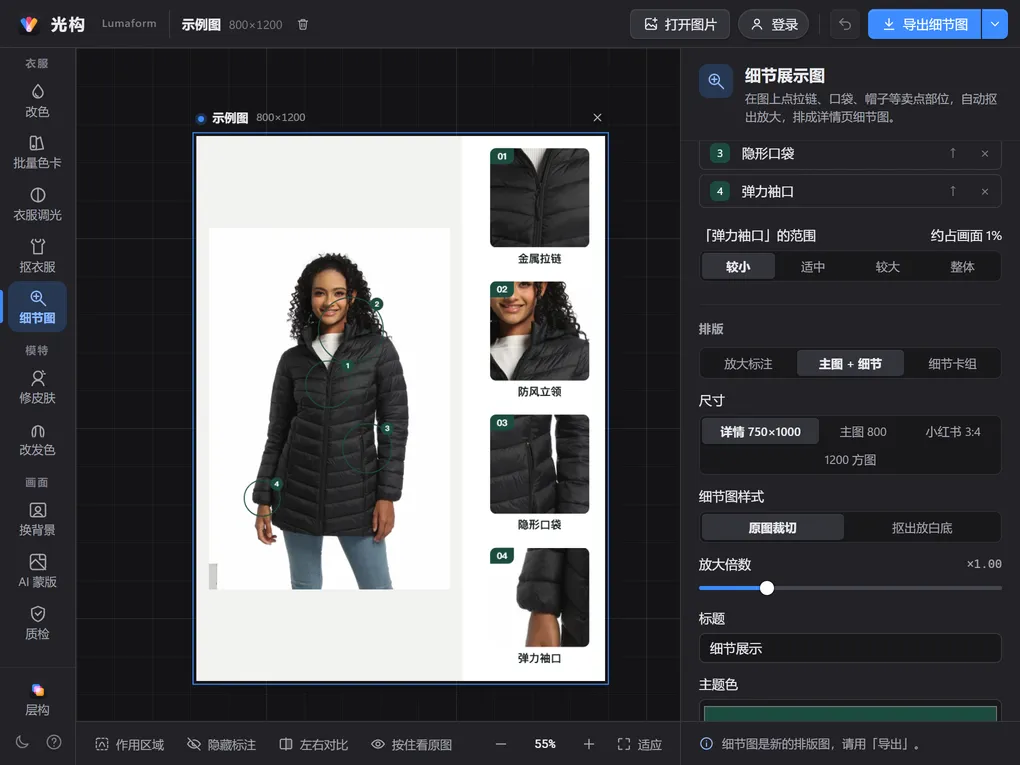The image size is (1020, 765).
Task: Click the 打开图片 button
Action: [680, 24]
